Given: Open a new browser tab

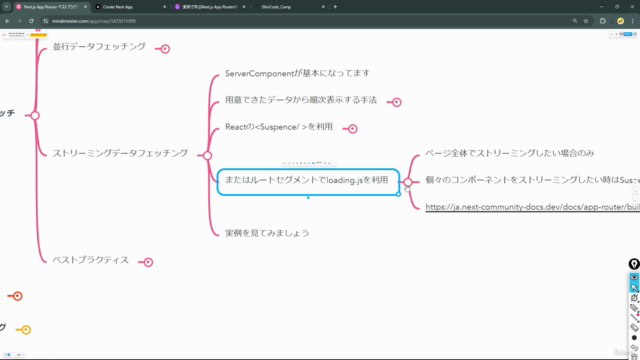Looking at the screenshot, I should click(335, 7).
